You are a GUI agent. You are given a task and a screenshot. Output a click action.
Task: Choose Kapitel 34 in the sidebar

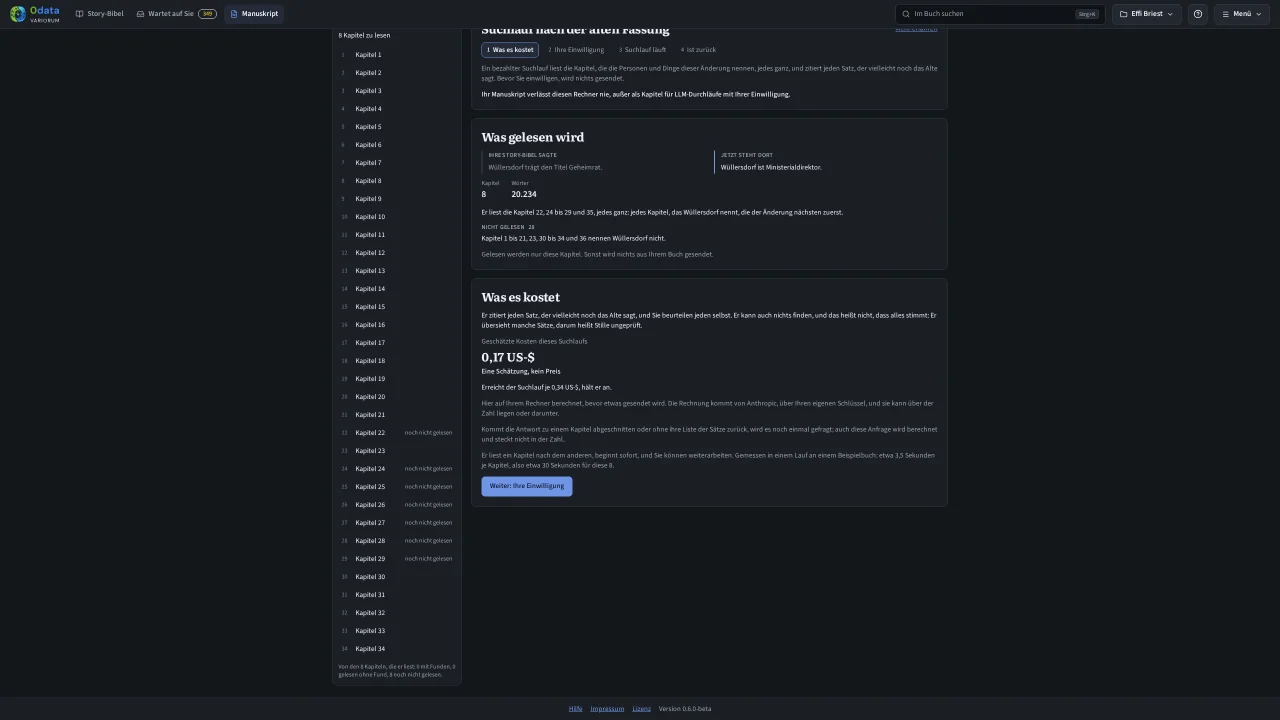(x=397, y=649)
